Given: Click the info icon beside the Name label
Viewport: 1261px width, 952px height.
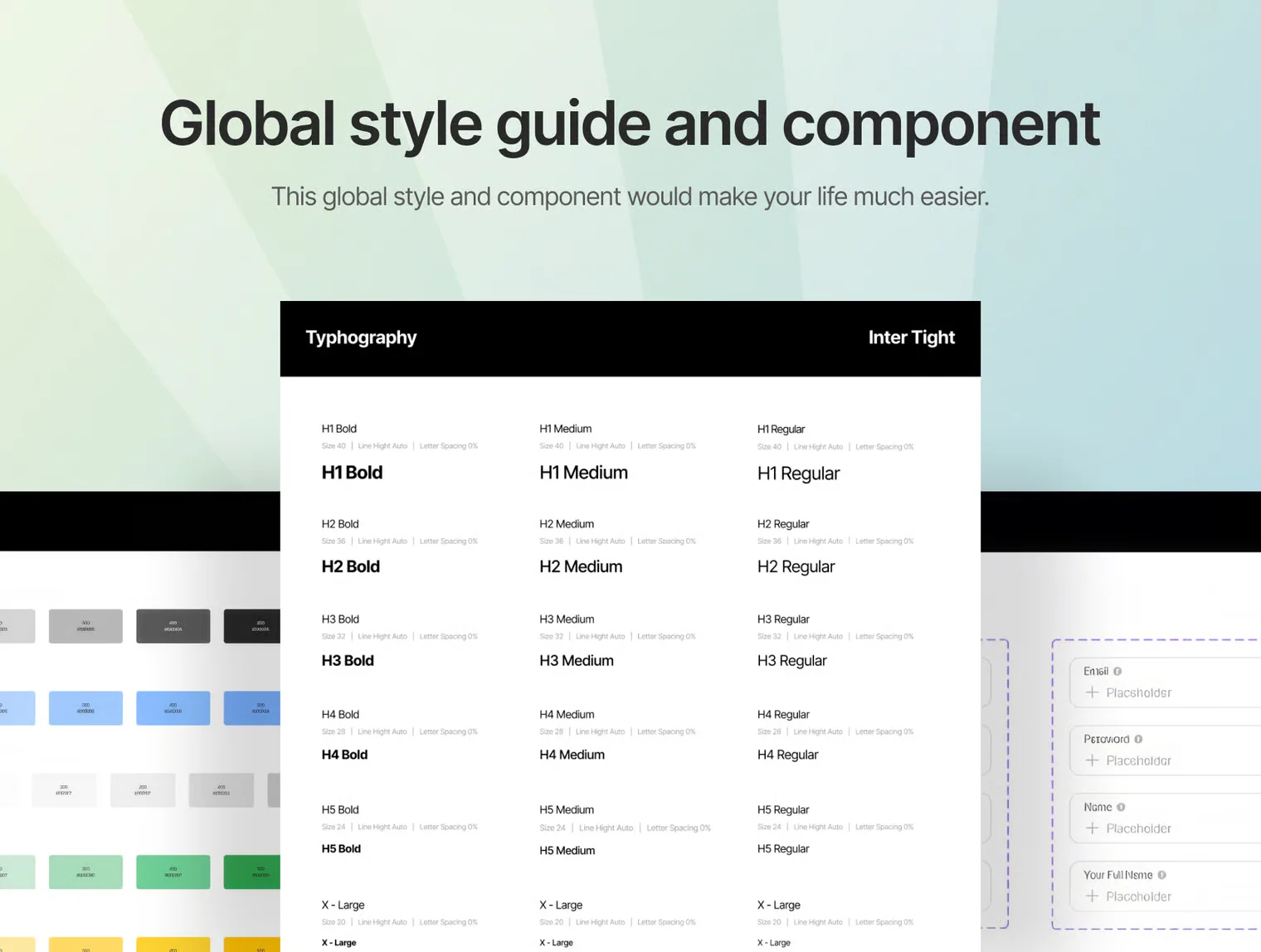Looking at the screenshot, I should coord(1121,808).
